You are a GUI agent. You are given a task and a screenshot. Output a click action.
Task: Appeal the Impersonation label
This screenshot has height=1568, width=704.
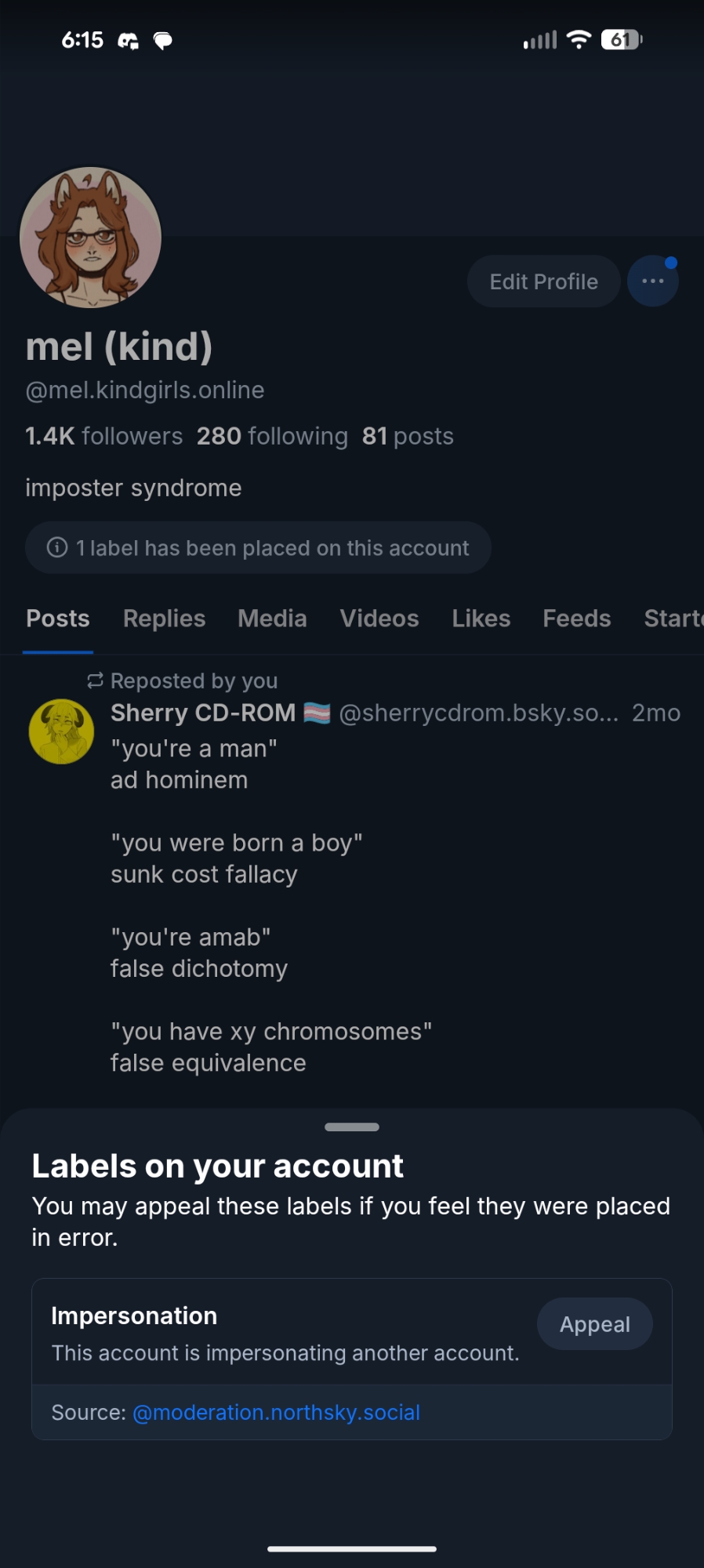click(x=594, y=1324)
